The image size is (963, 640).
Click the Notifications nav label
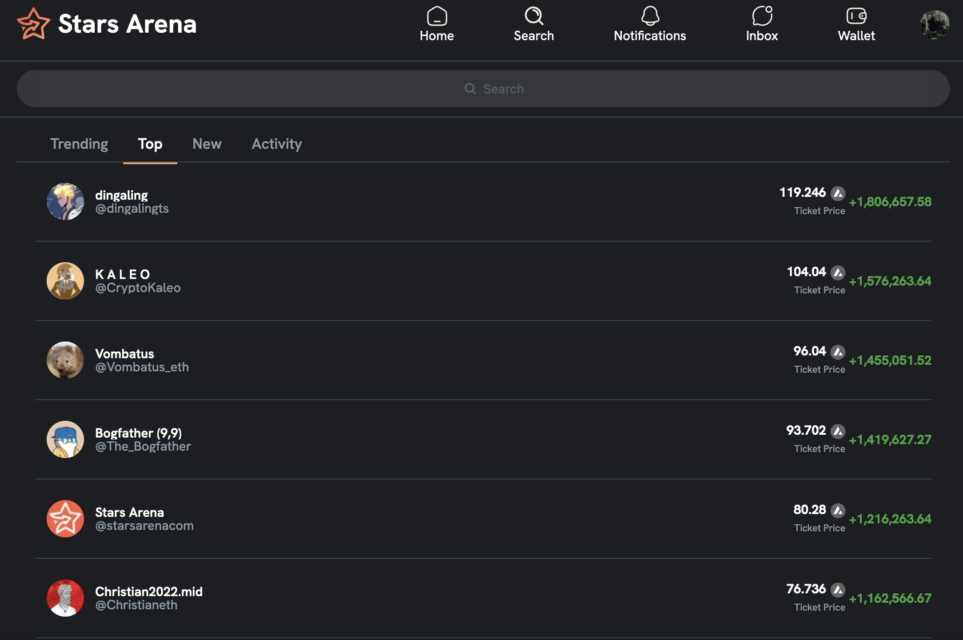[x=650, y=36]
